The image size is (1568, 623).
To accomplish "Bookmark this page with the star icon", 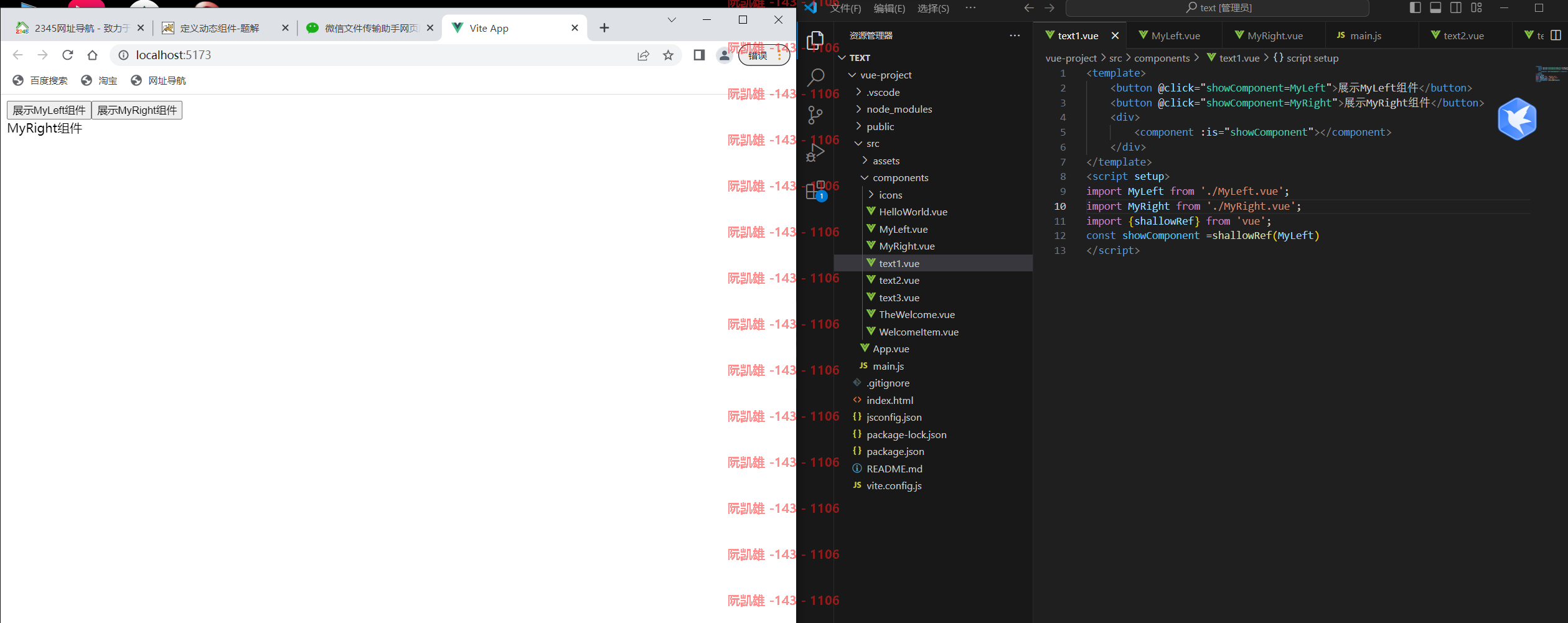I will 668,55.
